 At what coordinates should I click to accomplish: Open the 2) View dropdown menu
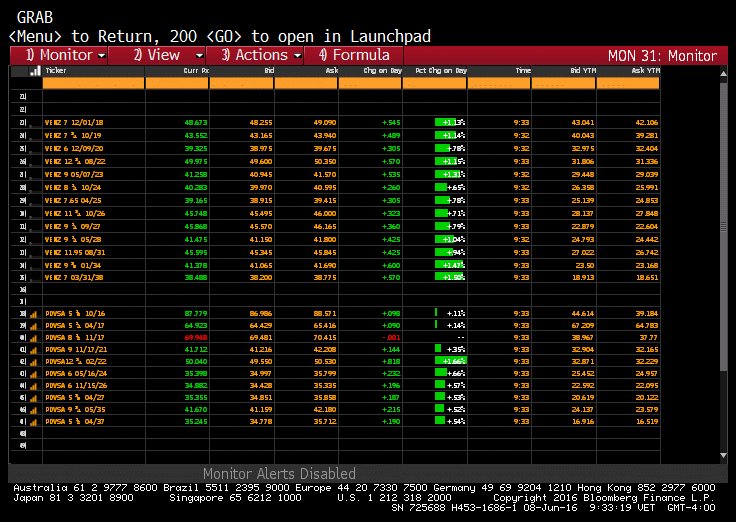tap(157, 55)
